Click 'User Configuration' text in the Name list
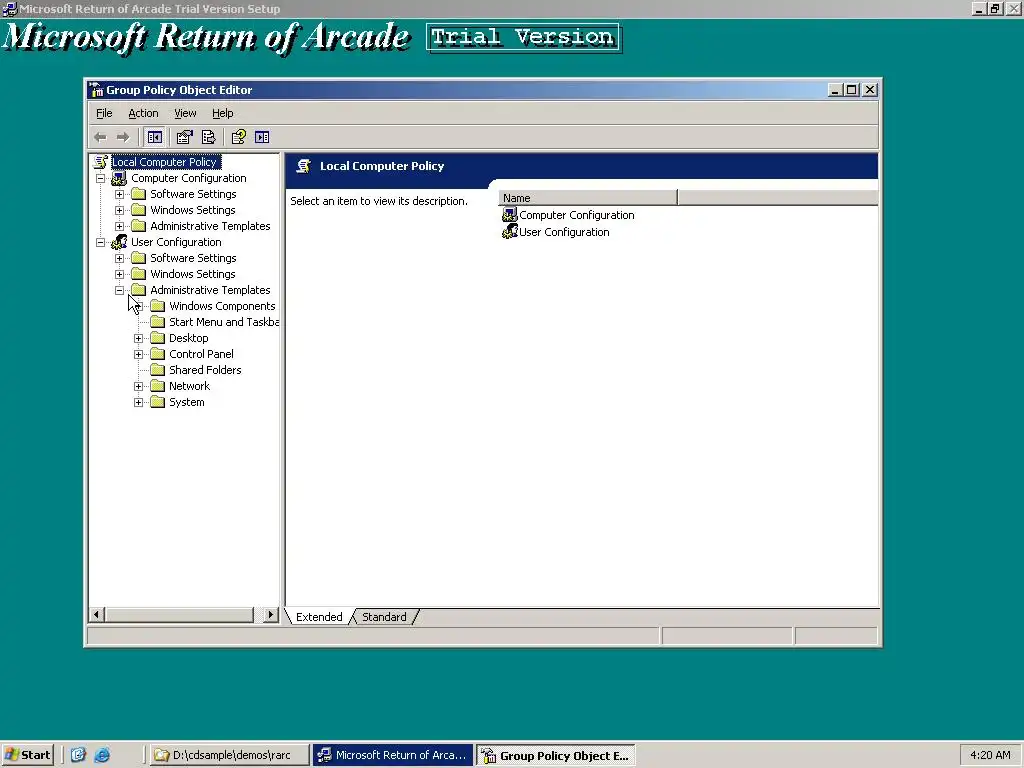This screenshot has height=768, width=1024. [564, 232]
